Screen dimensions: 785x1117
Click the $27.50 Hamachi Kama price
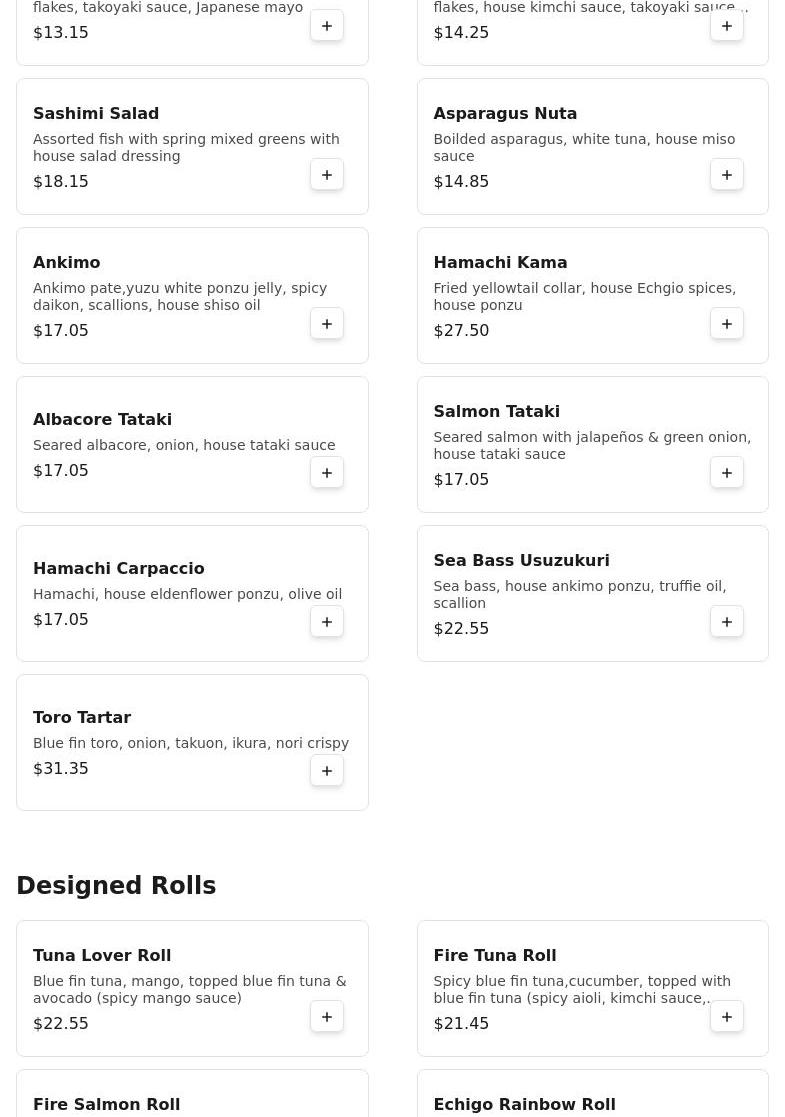pyautogui.click(x=461, y=330)
